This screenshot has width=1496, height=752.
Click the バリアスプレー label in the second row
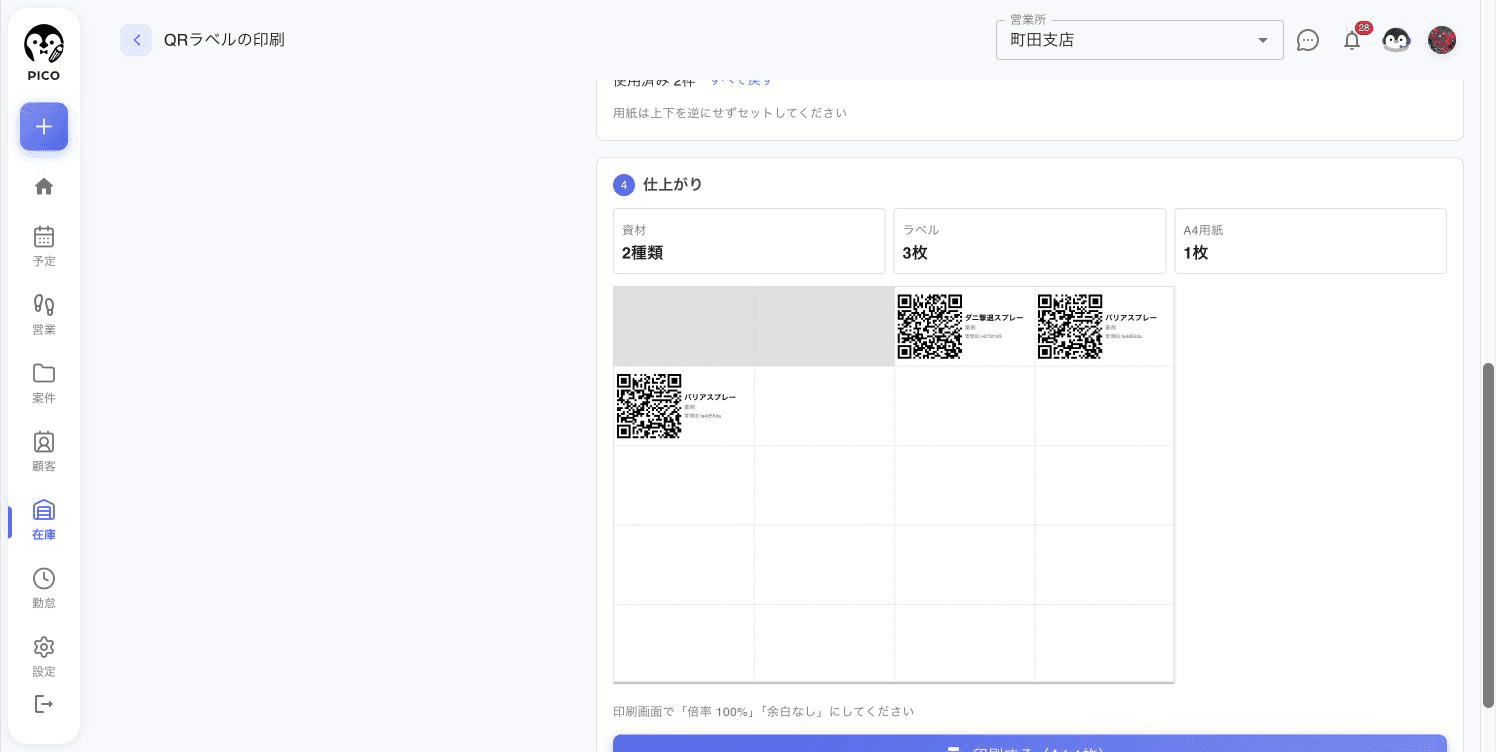tap(683, 406)
